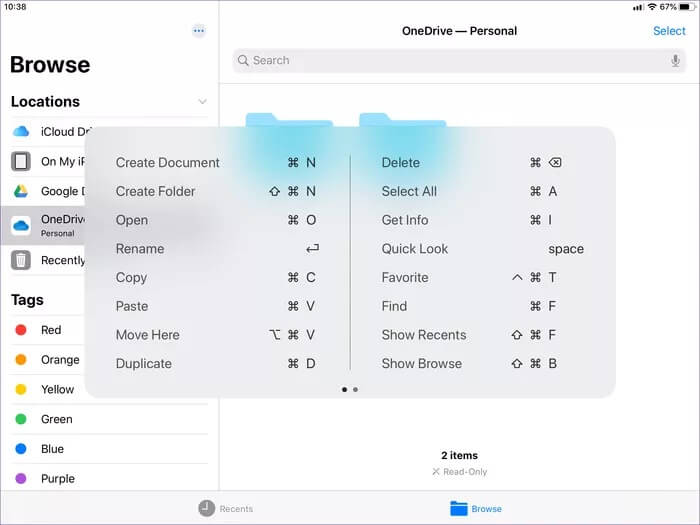The width and height of the screenshot is (700, 525).
Task: Choose the Blue tag
Action: (109, 449)
